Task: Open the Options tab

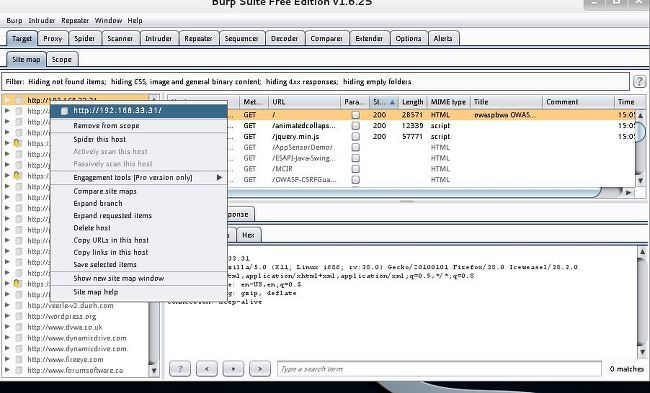Action: click(408, 39)
